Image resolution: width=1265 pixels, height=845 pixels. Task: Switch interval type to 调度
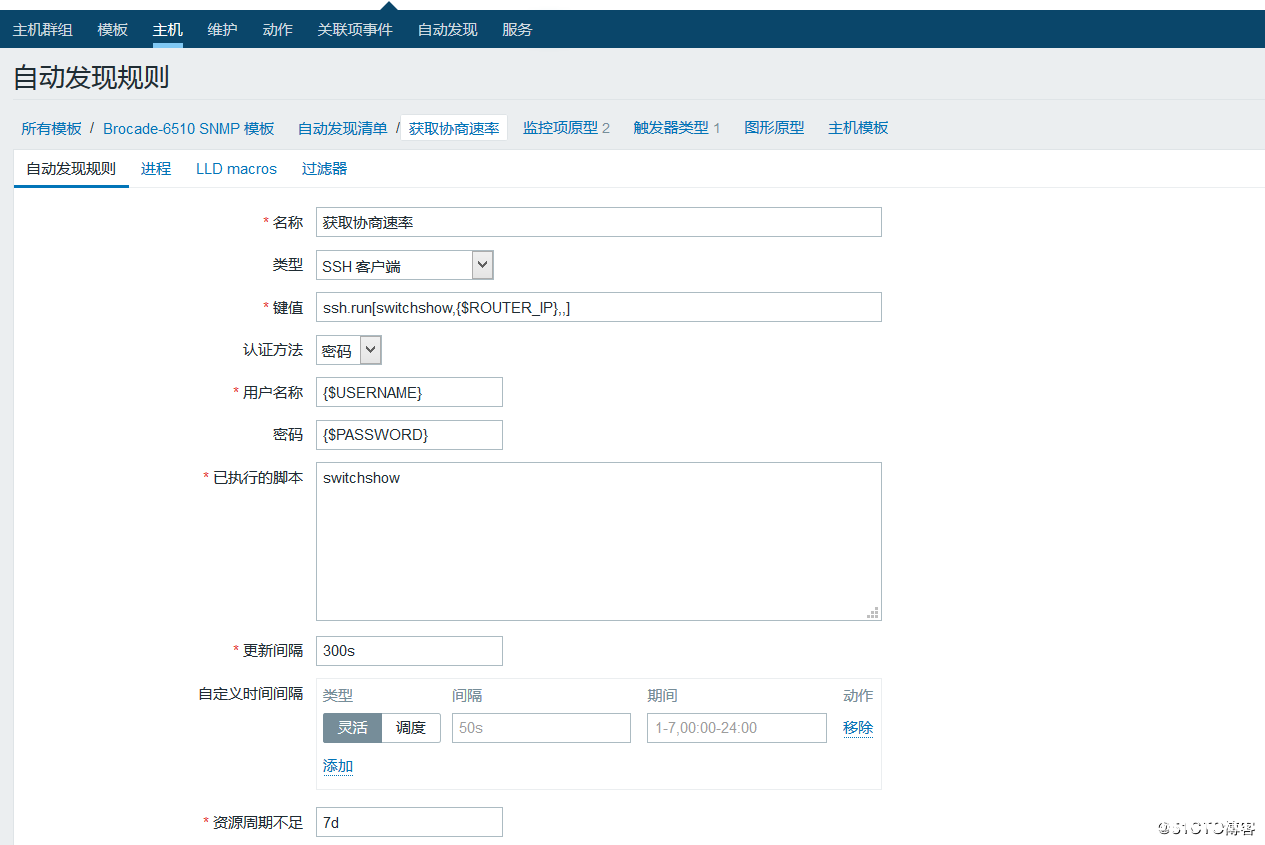pos(411,727)
